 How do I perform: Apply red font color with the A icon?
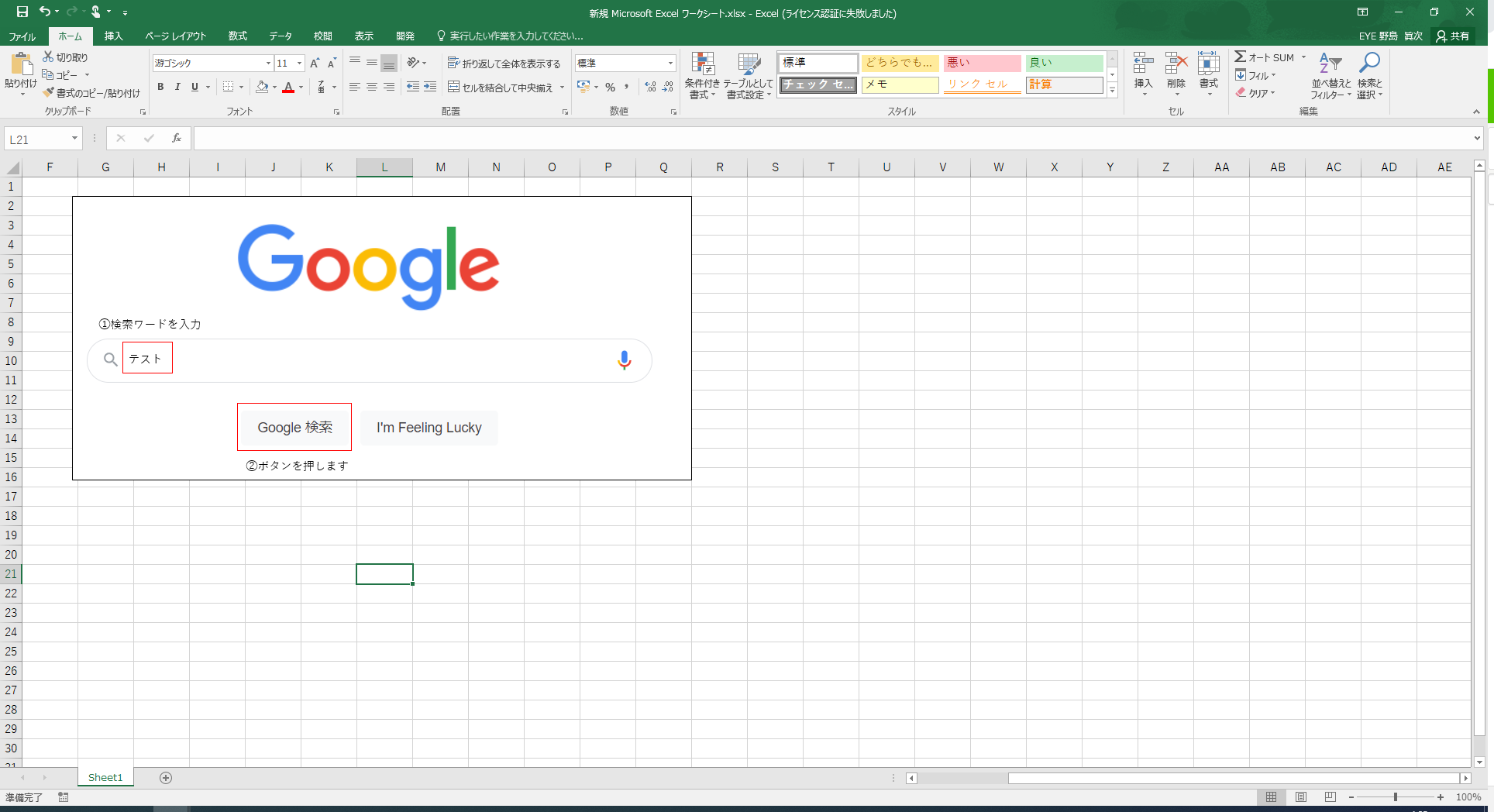[288, 87]
